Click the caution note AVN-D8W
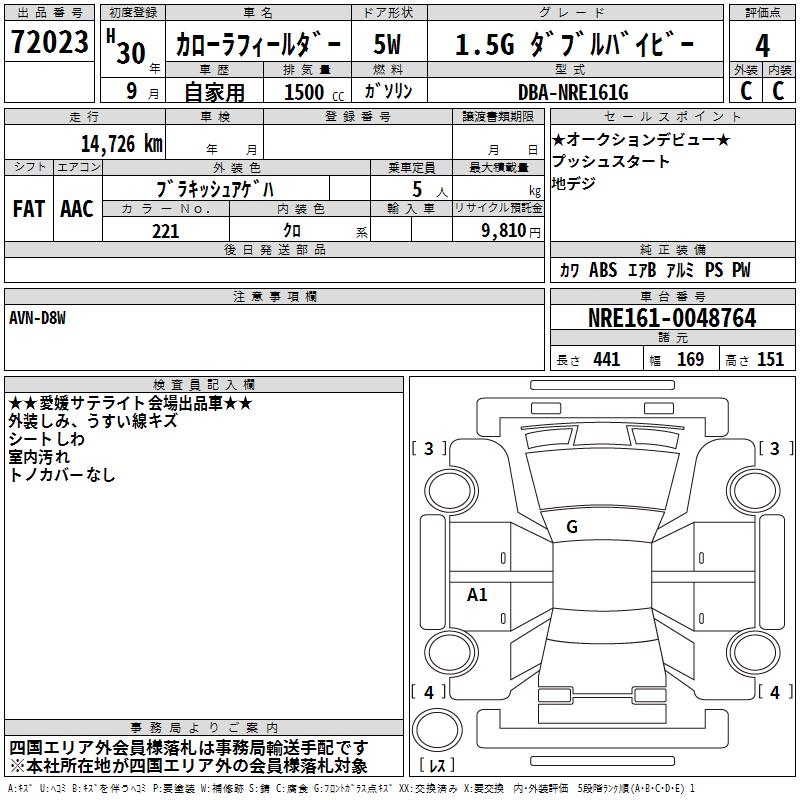800x800 pixels. click(37, 318)
